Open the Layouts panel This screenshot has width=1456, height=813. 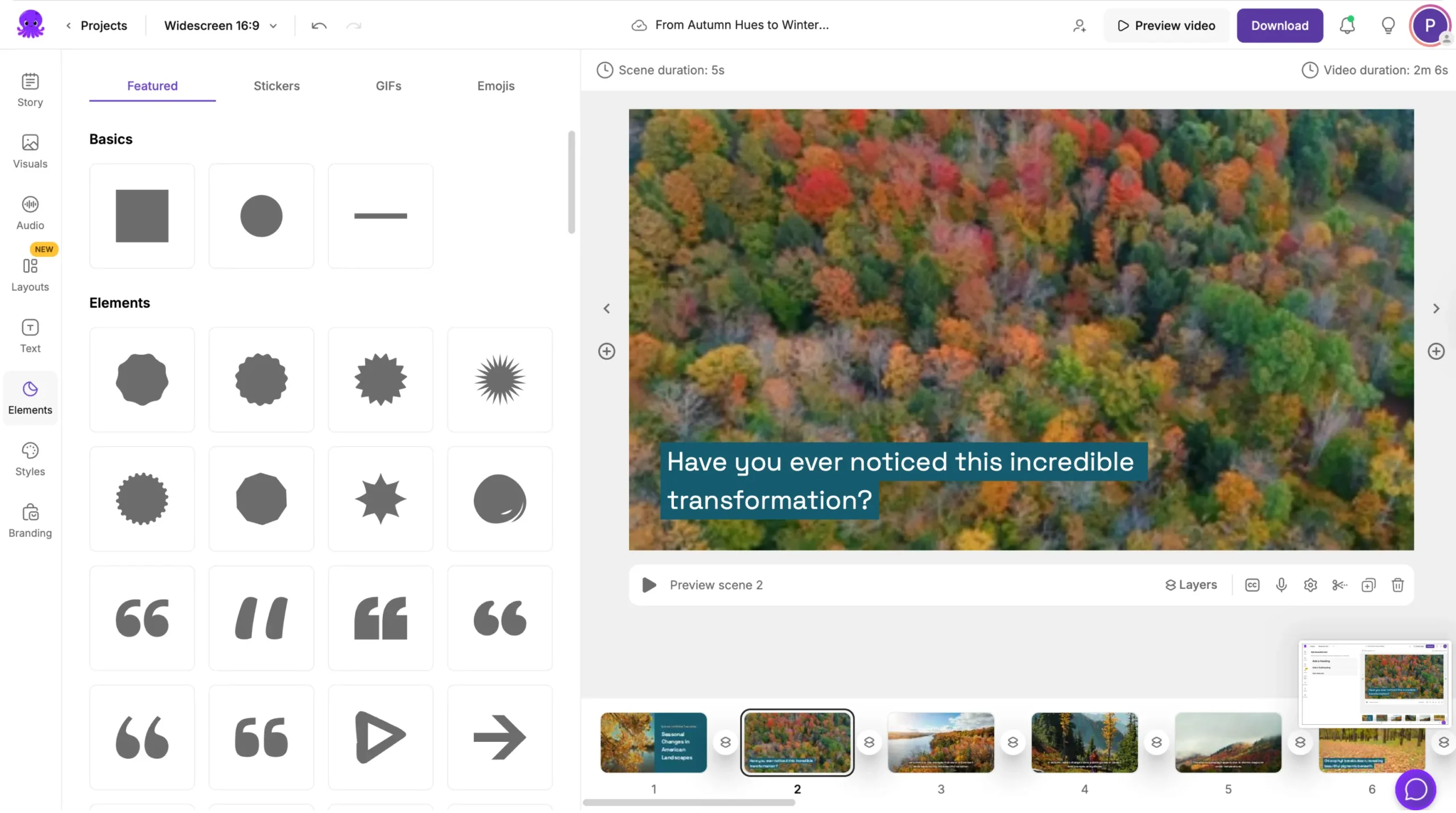[30, 275]
